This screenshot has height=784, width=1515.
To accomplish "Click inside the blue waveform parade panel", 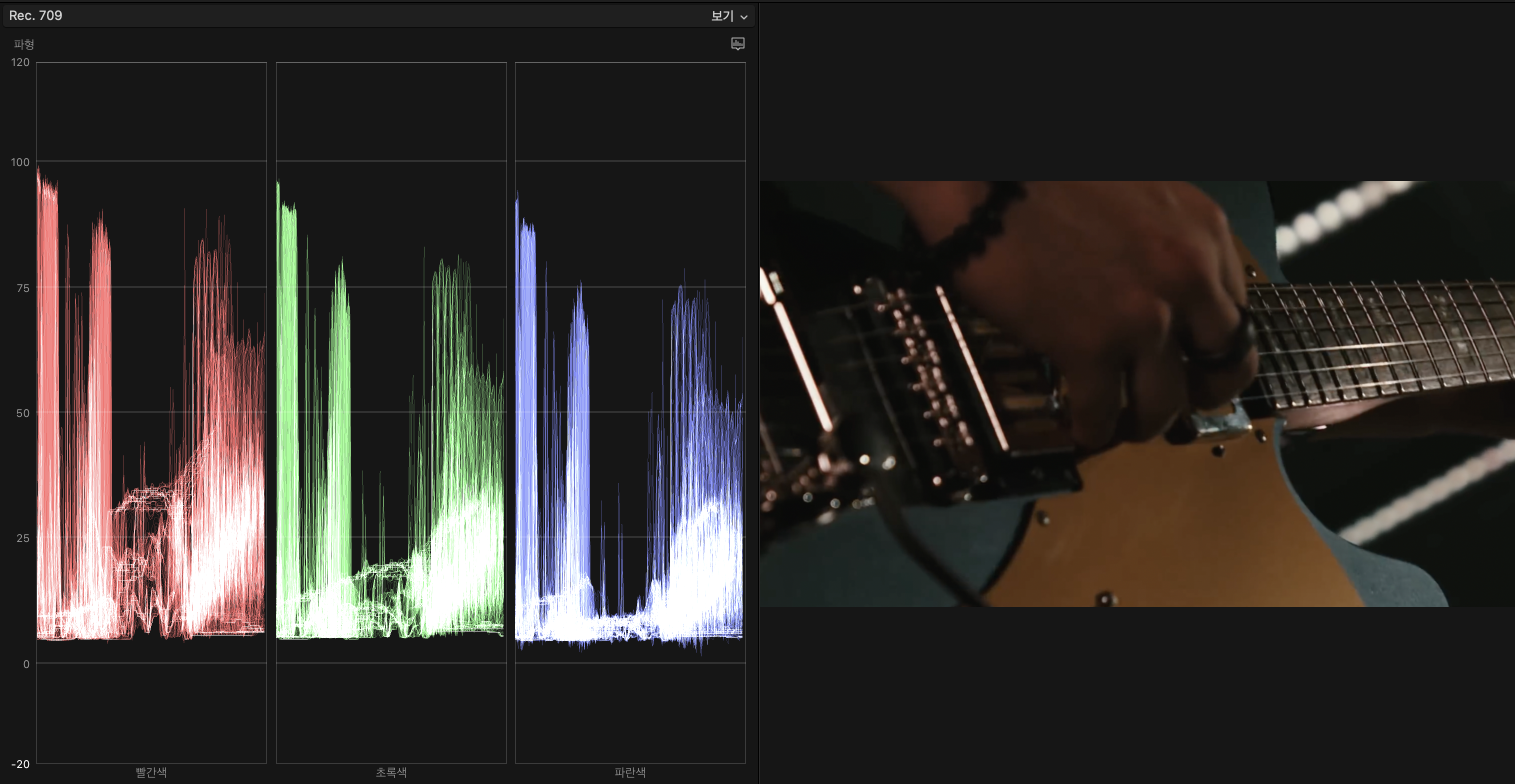I will (x=630, y=411).
